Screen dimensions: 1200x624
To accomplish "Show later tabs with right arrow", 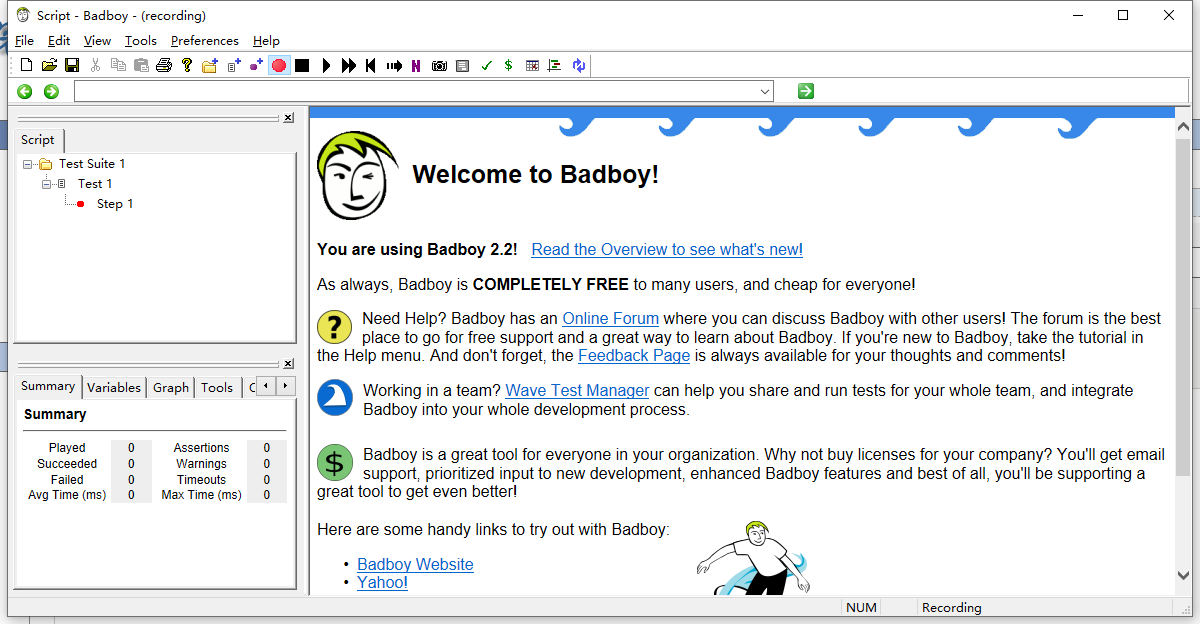I will 286,386.
